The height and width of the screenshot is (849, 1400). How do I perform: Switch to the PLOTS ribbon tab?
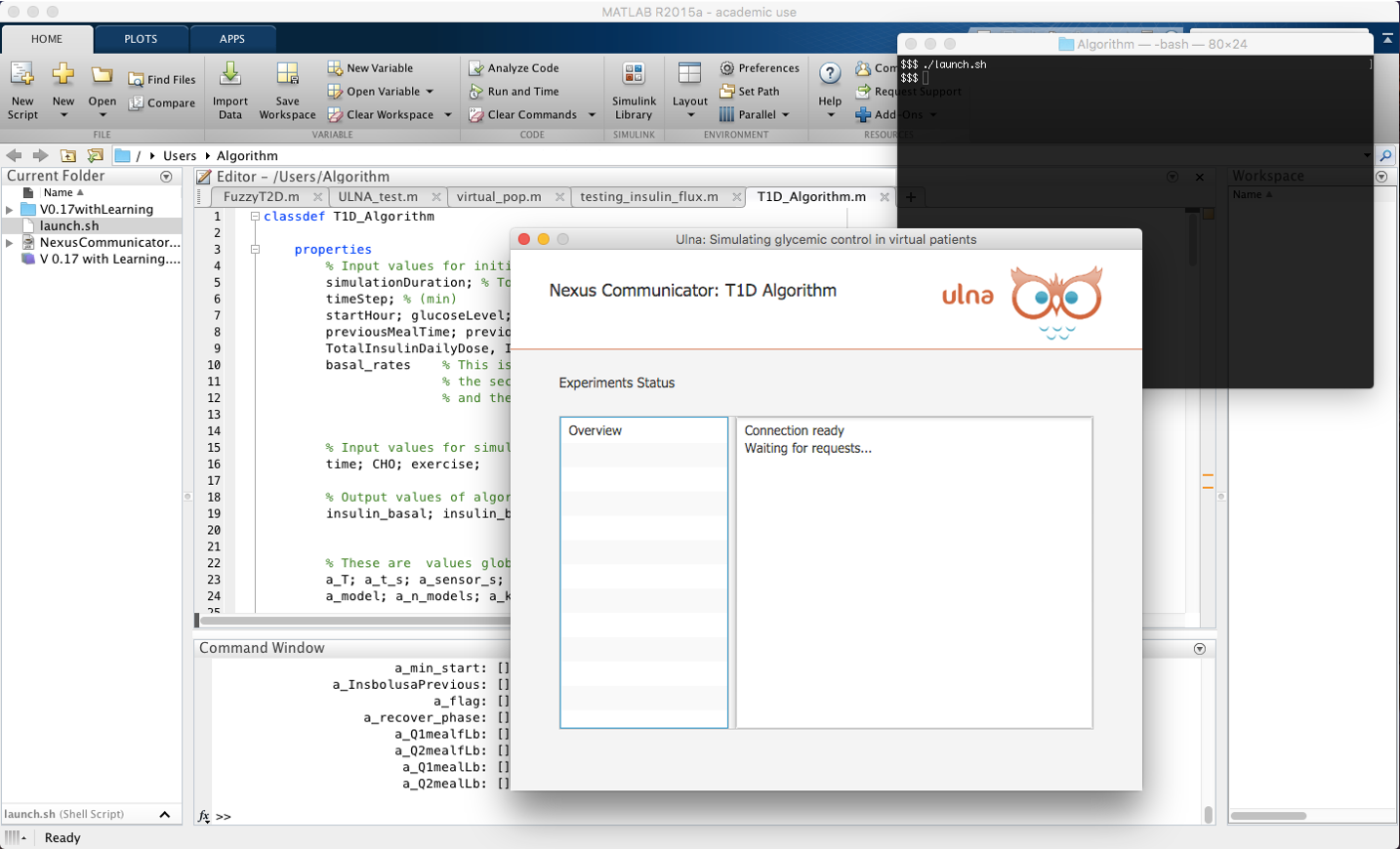pyautogui.click(x=141, y=39)
